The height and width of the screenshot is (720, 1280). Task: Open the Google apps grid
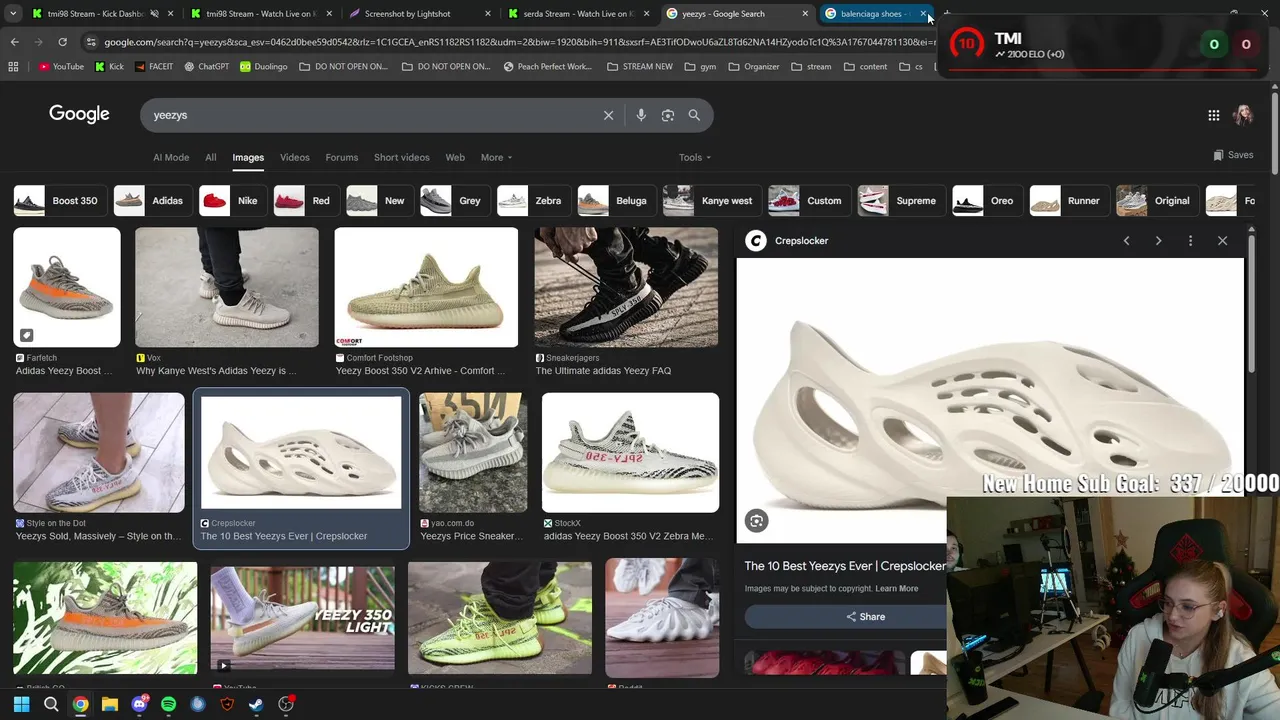click(1214, 115)
